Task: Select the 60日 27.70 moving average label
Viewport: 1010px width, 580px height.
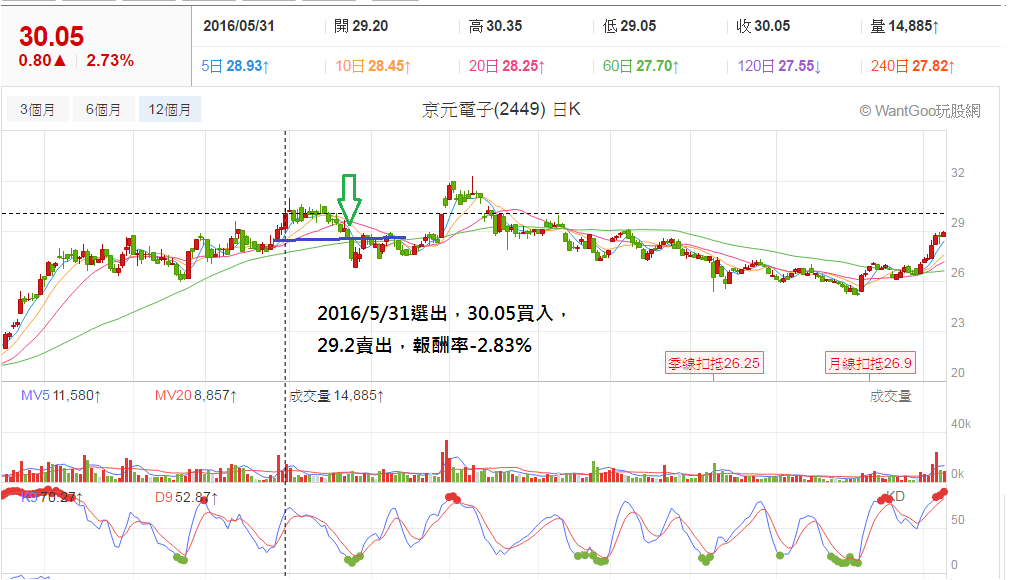Action: click(641, 66)
